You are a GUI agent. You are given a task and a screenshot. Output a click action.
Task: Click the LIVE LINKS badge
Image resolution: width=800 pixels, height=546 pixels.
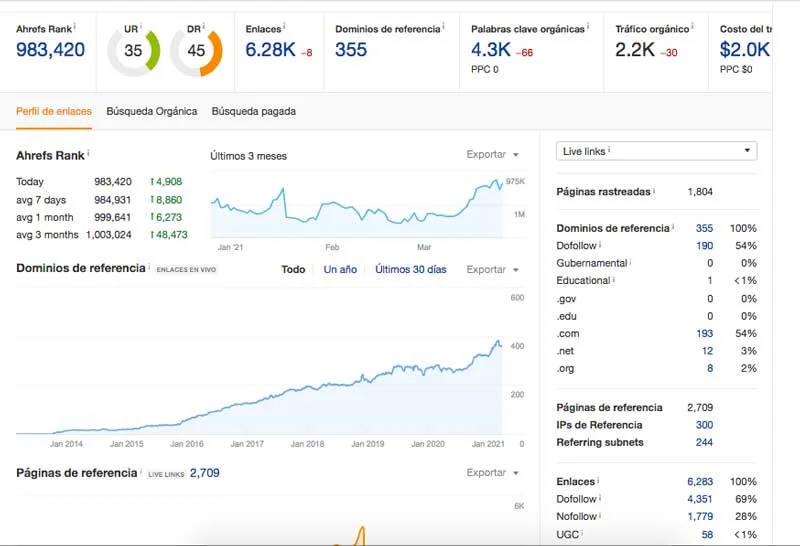coord(166,474)
